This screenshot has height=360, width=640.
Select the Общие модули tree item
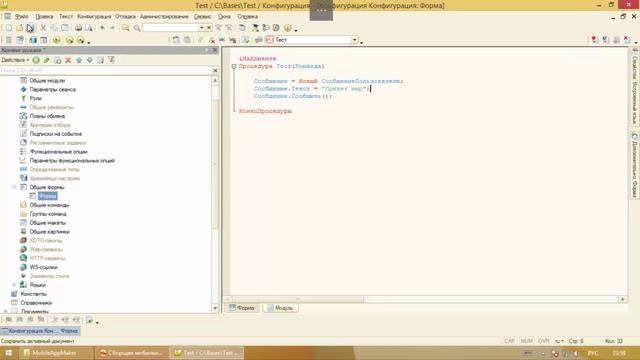click(x=47, y=80)
